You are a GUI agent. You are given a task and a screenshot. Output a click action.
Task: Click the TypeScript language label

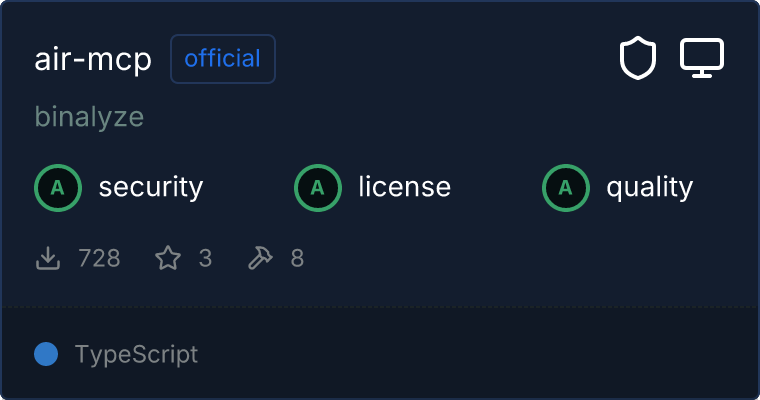[x=136, y=354]
